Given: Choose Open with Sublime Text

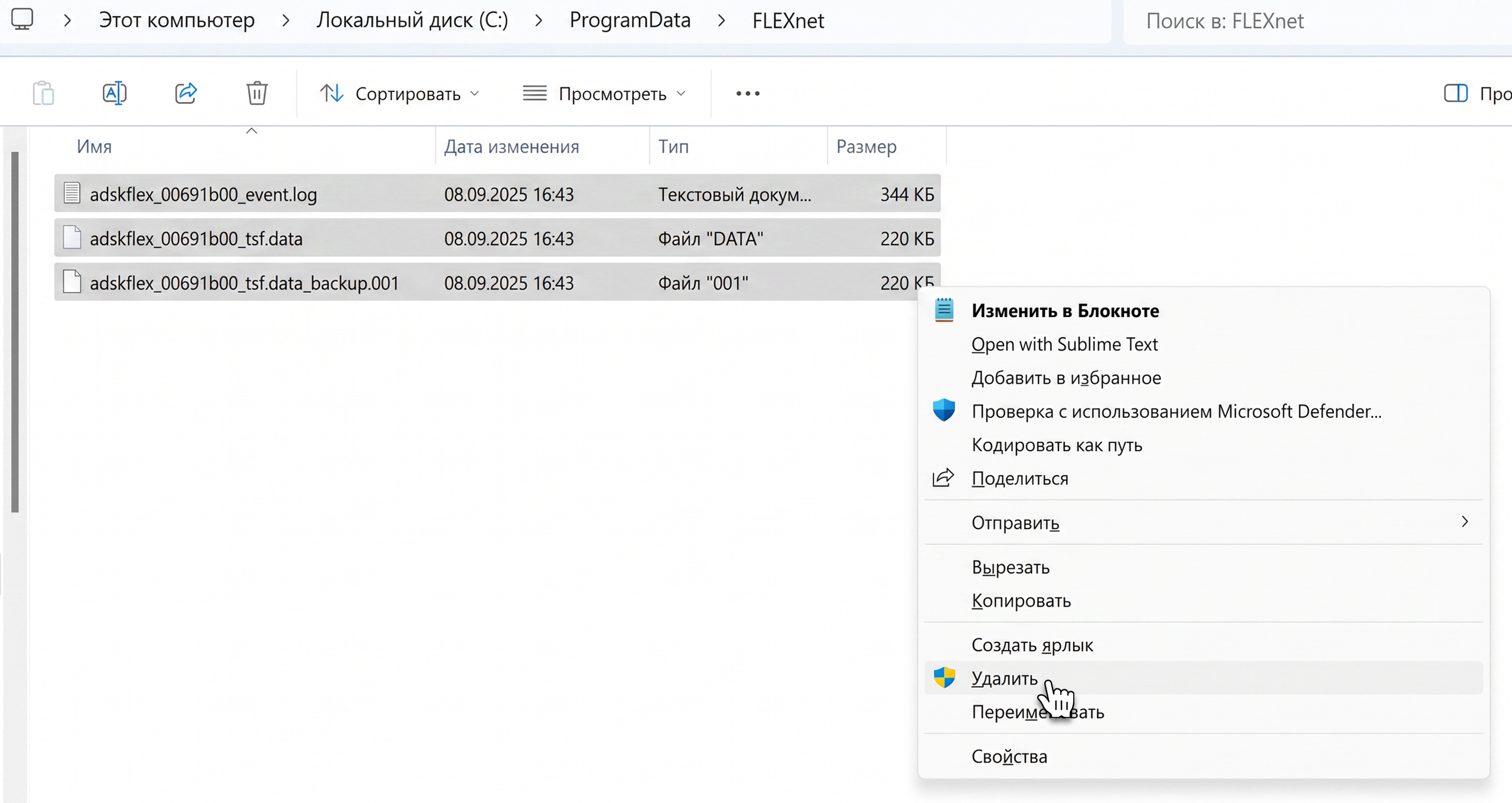Looking at the screenshot, I should coord(1204,344).
